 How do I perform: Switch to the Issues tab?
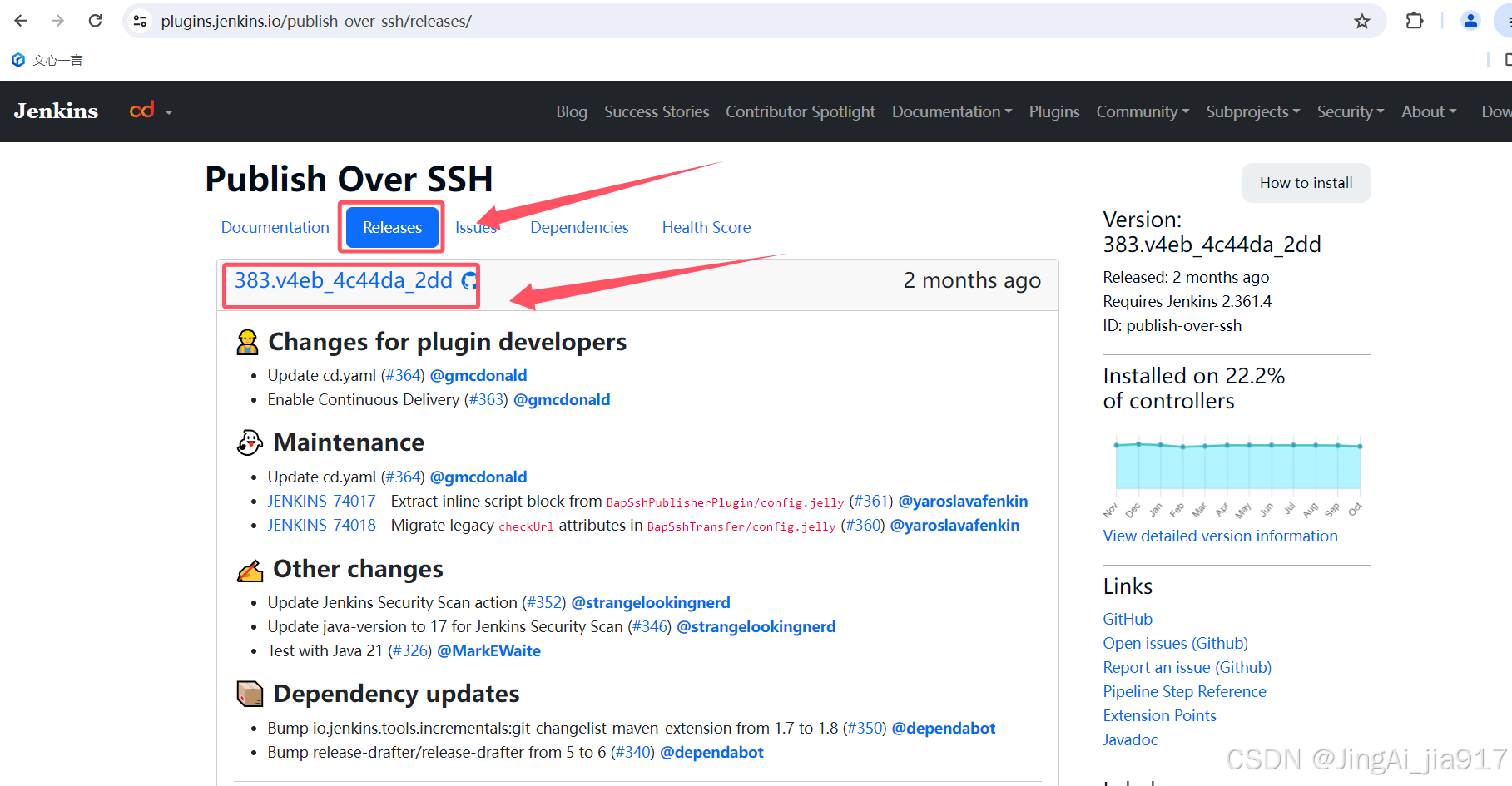(x=476, y=227)
